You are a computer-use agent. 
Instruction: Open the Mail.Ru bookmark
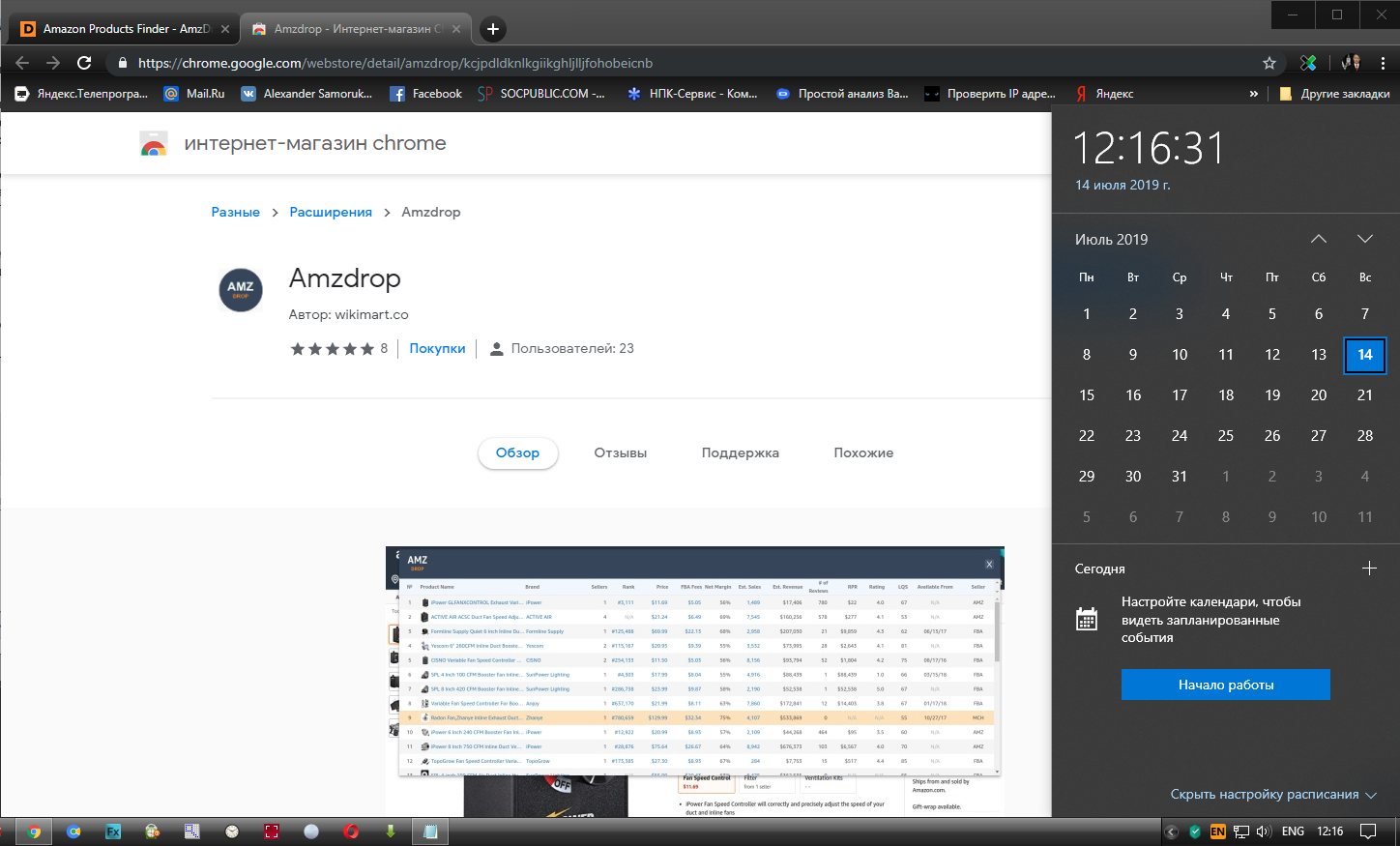193,94
